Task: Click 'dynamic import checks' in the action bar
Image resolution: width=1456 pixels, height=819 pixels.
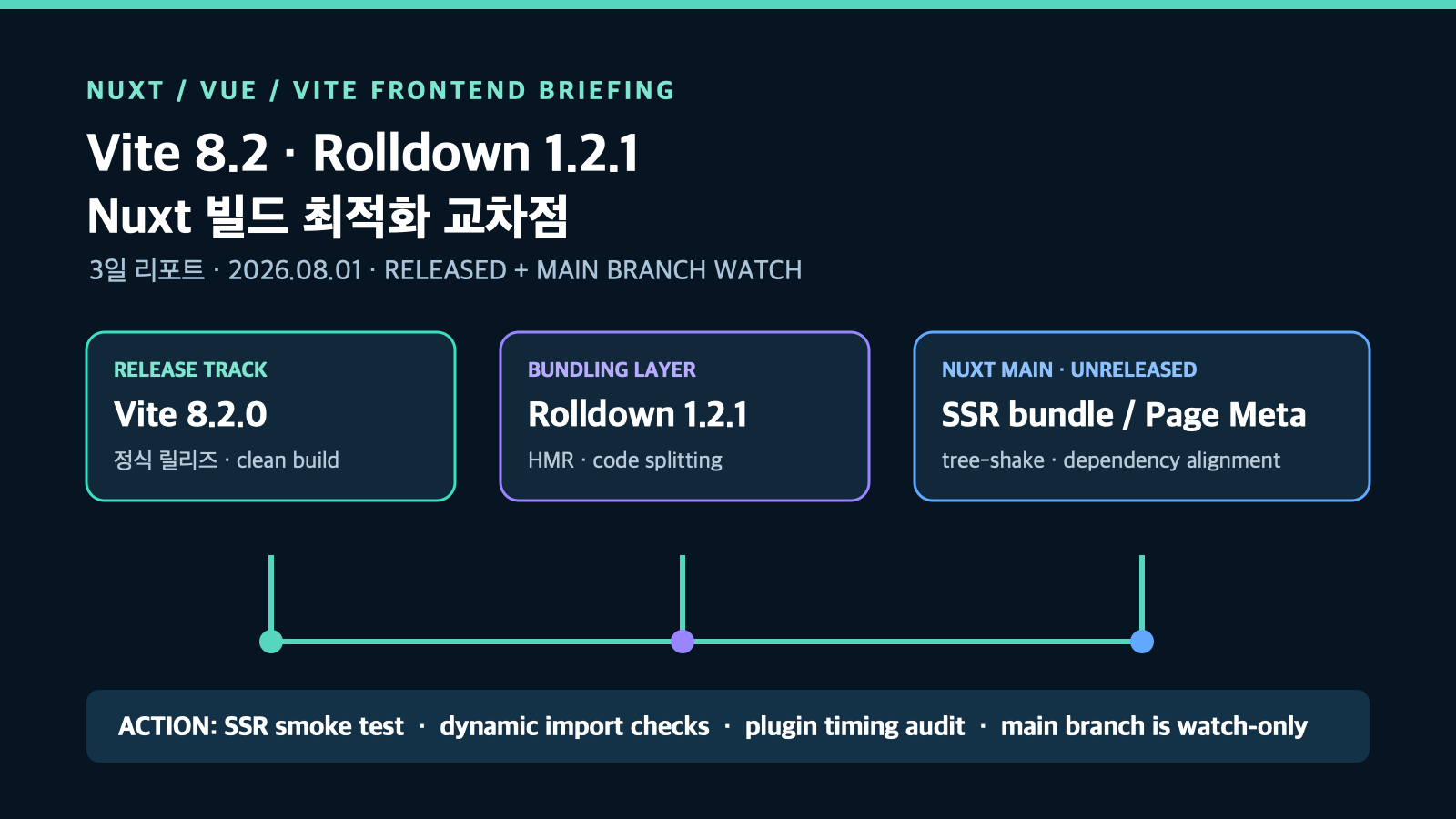Action: 574,726
